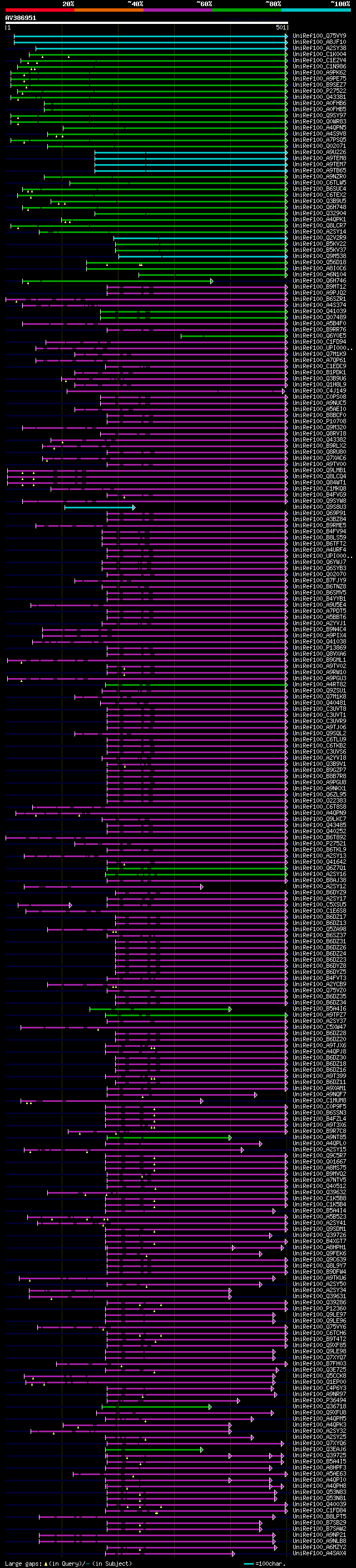
Task: Select hit label UniRef100_B6TFT2
Action: click(x=319, y=543)
